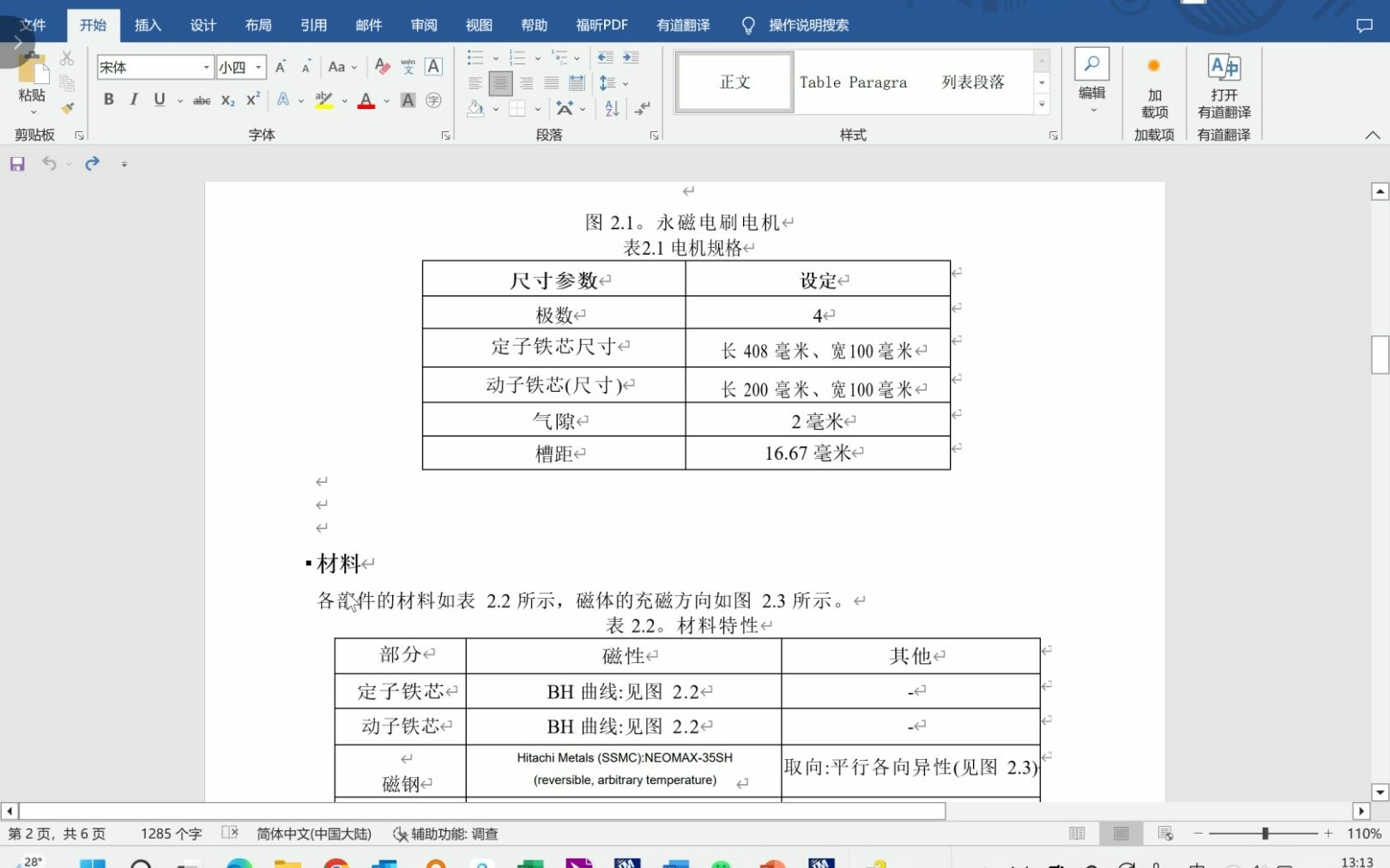1390x868 pixels.
Task: Expand the numbering list dropdown arrow
Action: click(538, 58)
